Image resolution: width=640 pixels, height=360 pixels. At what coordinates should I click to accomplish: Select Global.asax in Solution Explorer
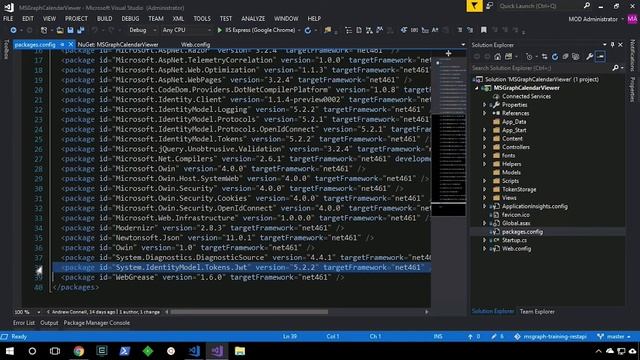(x=516, y=223)
